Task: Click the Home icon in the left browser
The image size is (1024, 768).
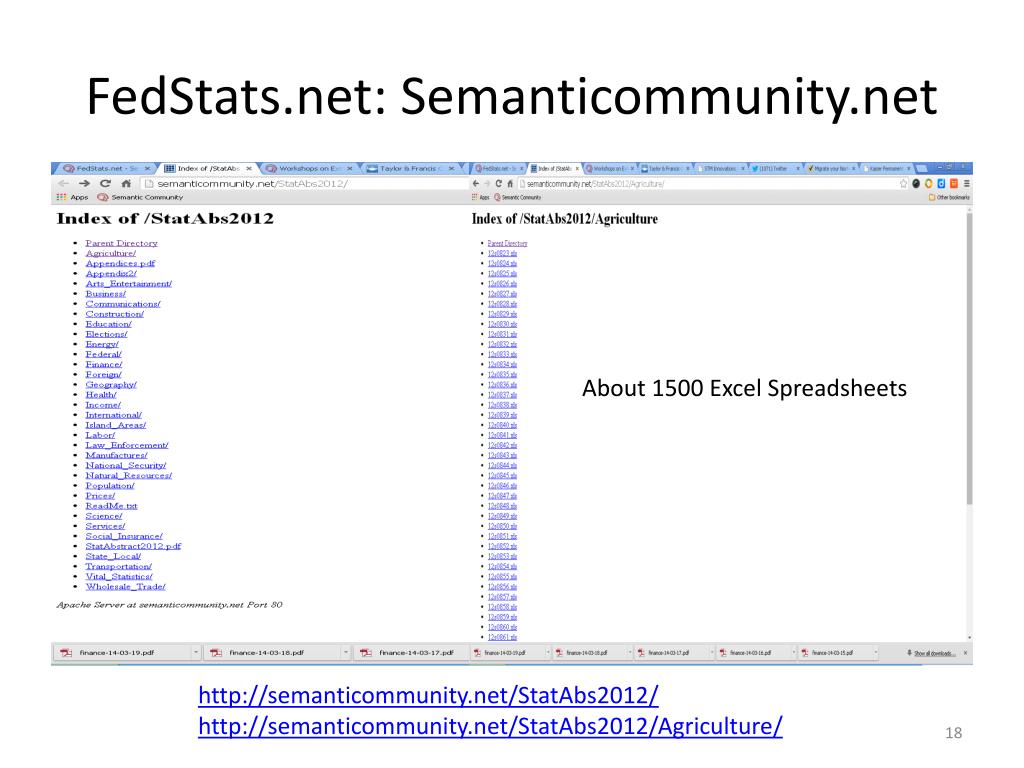Action: click(x=126, y=184)
